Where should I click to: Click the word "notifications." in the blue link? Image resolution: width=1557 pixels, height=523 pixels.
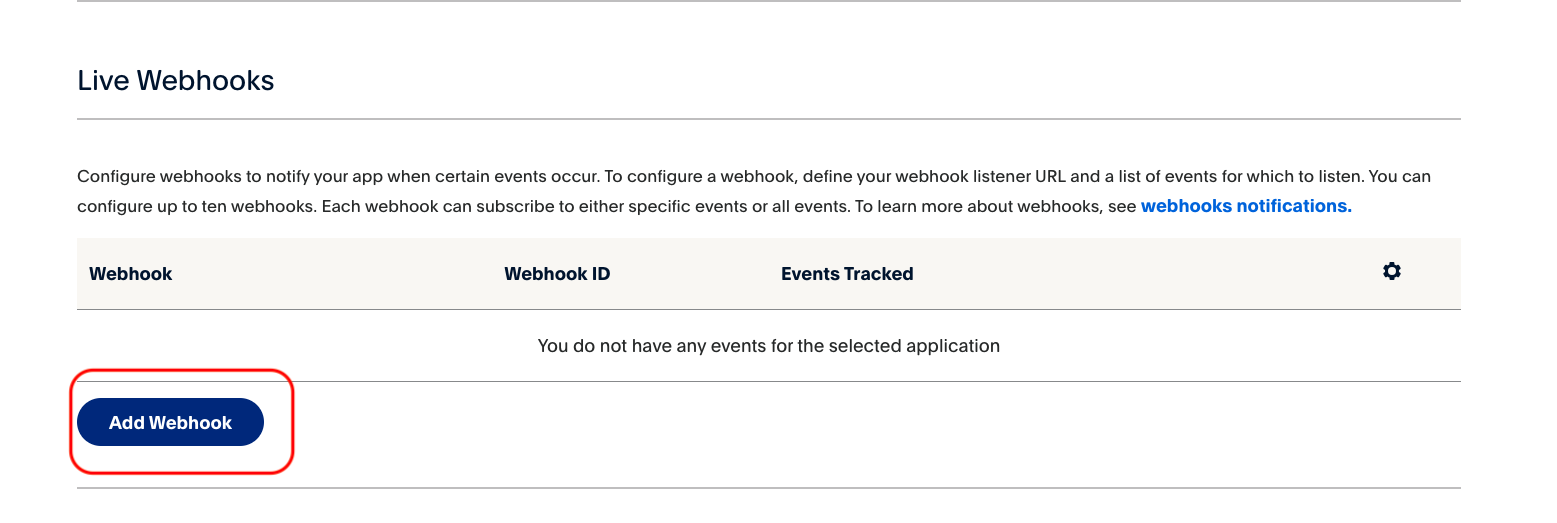[1295, 206]
